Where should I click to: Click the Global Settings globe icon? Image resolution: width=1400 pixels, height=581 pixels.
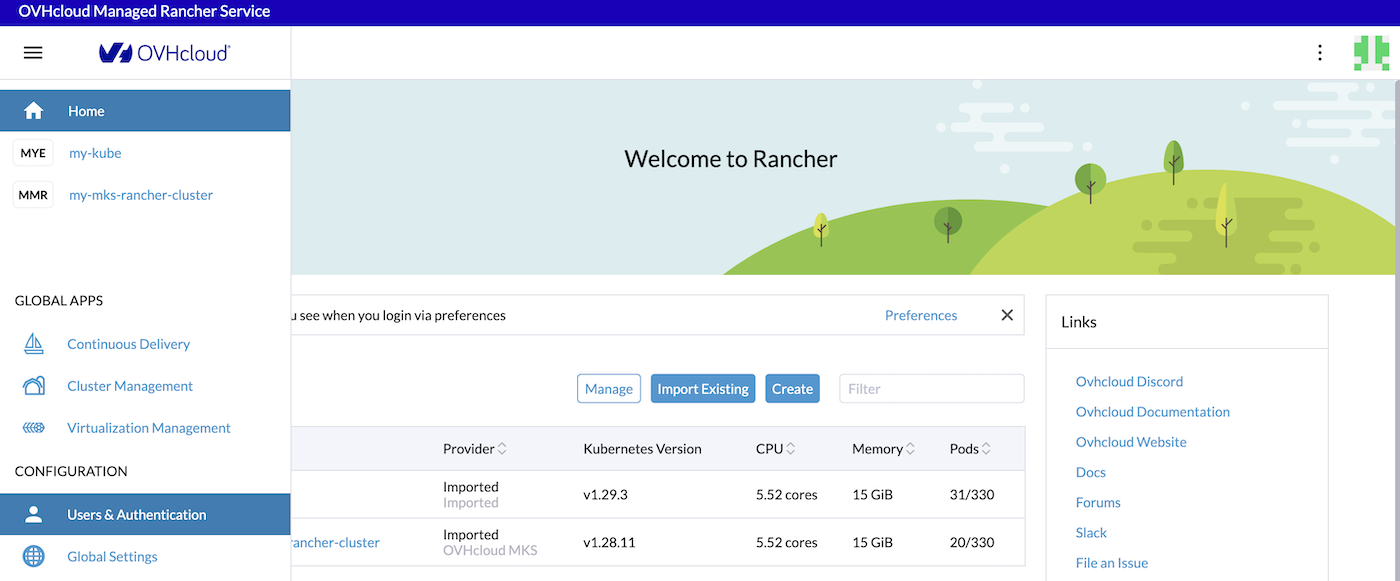pyautogui.click(x=34, y=556)
